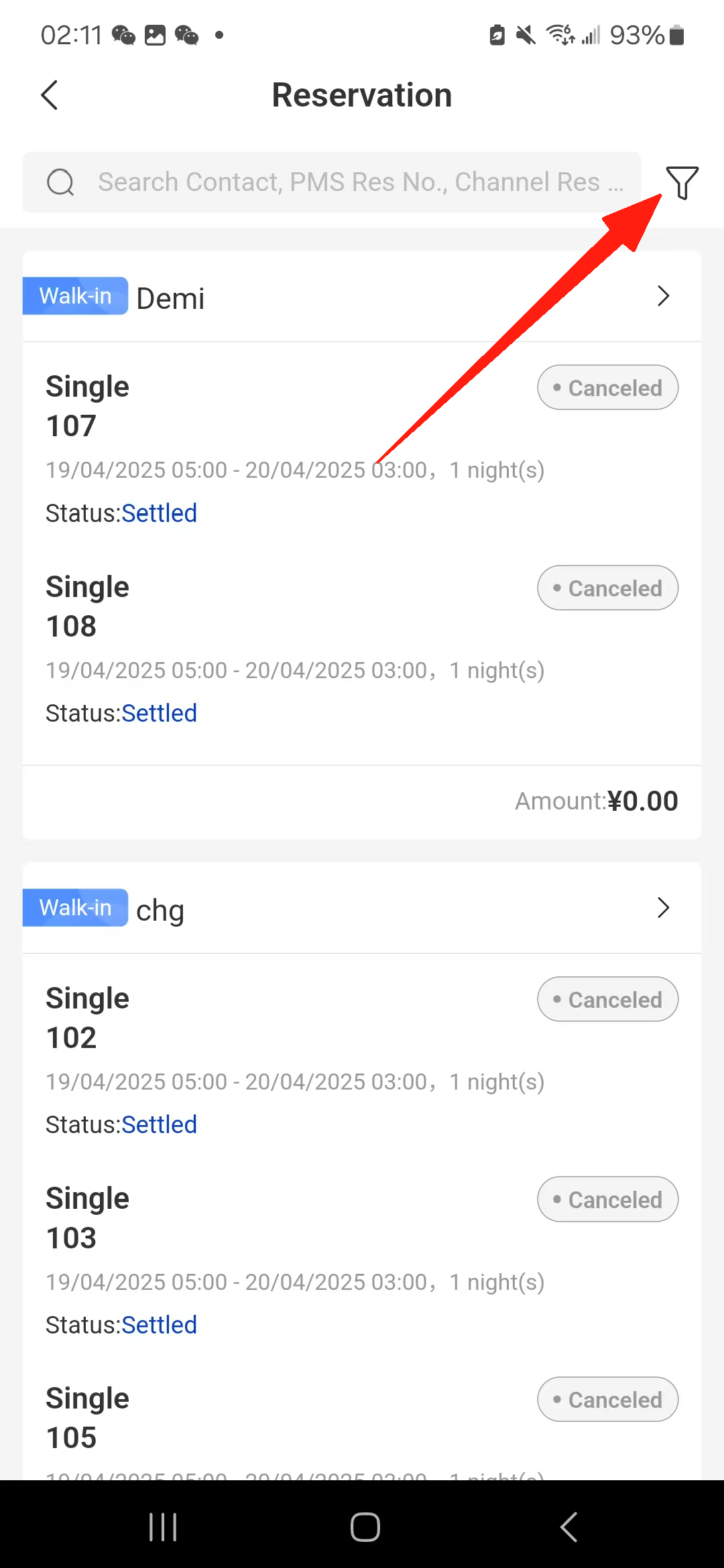Select the Single 103 room entry

tap(88, 1218)
